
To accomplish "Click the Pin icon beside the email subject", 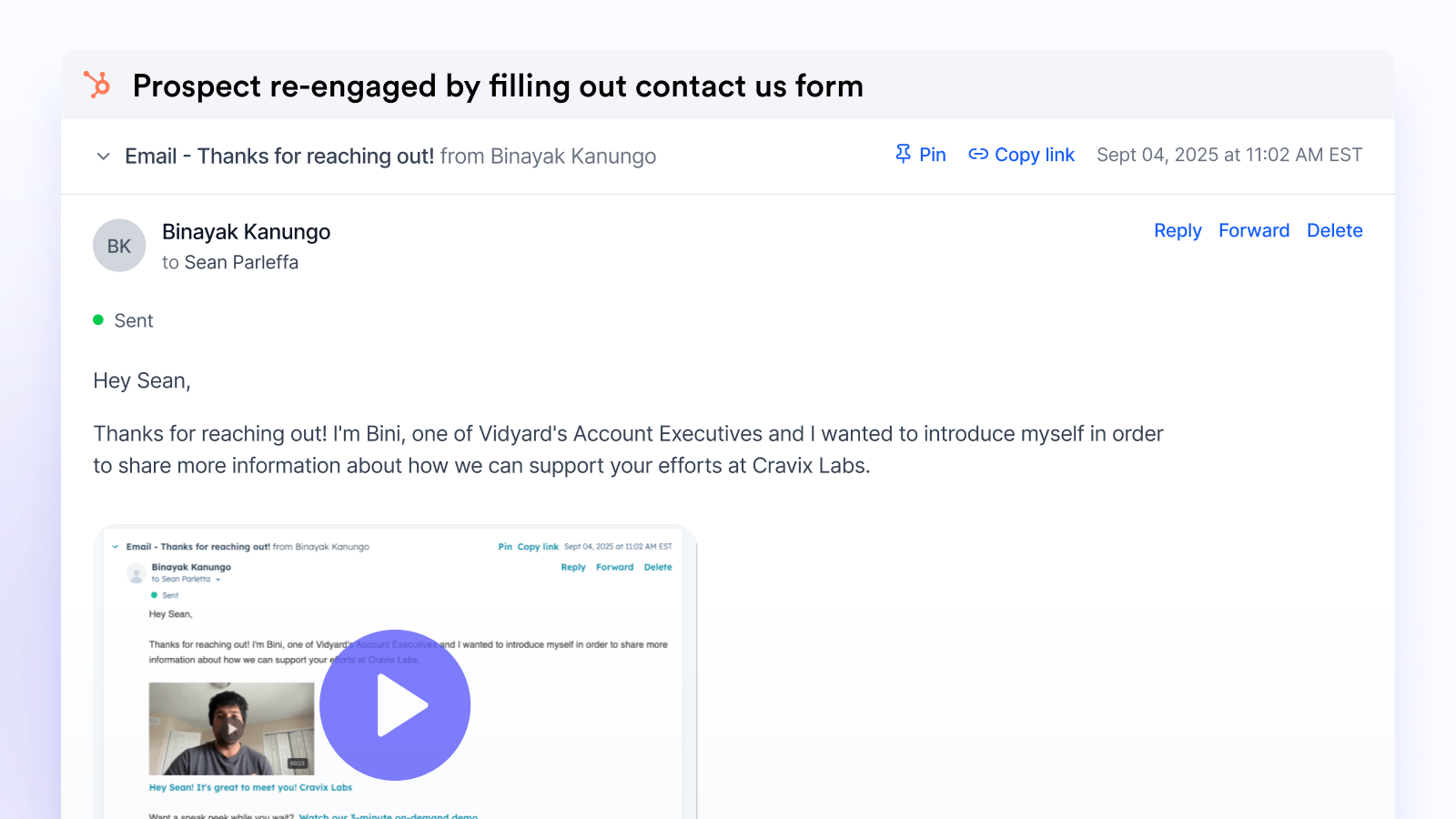I will click(x=903, y=155).
